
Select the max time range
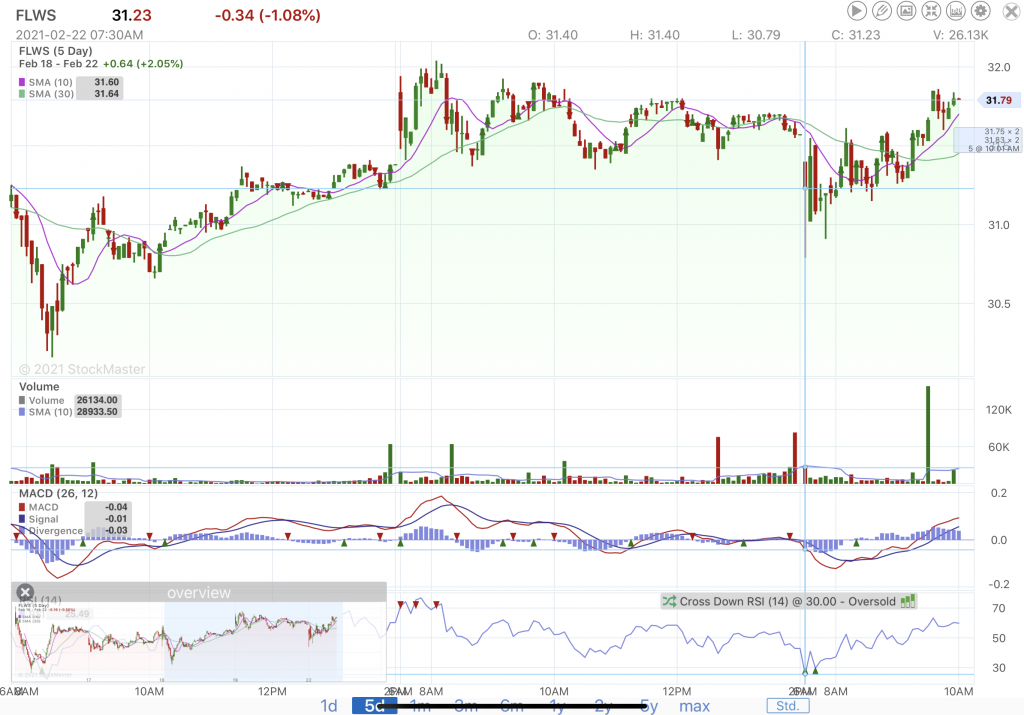[694, 706]
